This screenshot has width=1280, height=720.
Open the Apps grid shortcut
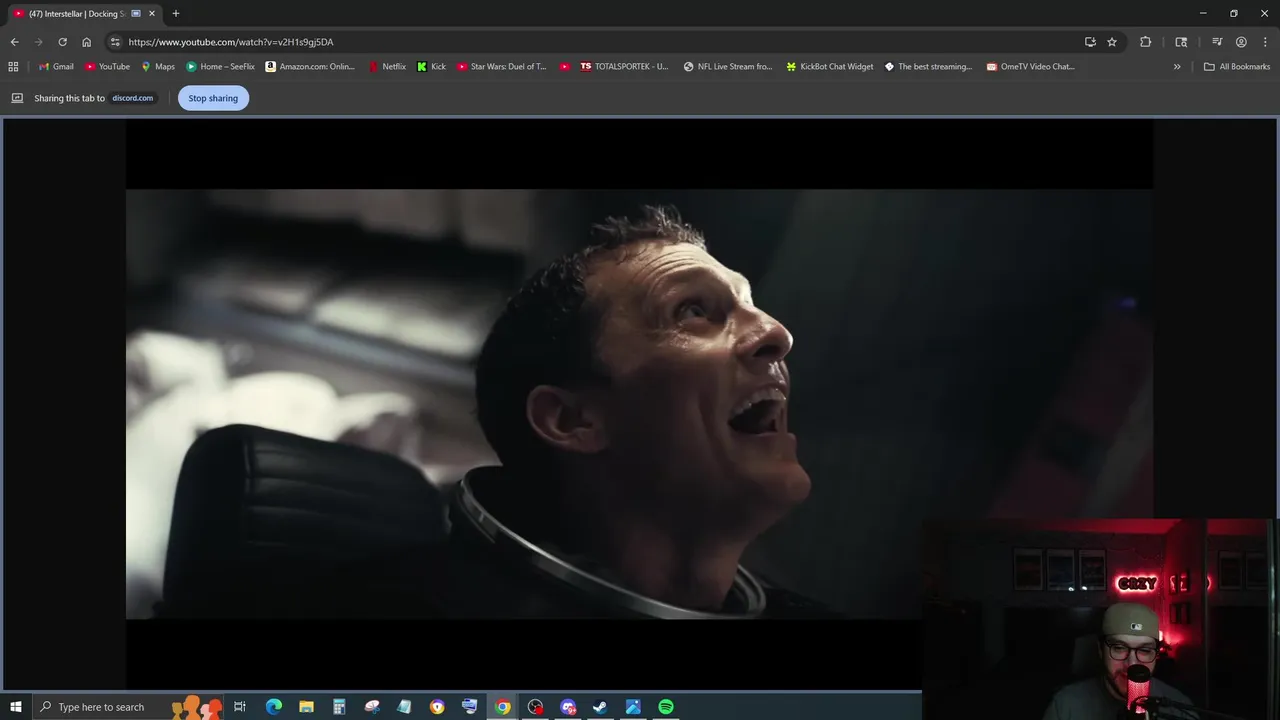(x=13, y=67)
